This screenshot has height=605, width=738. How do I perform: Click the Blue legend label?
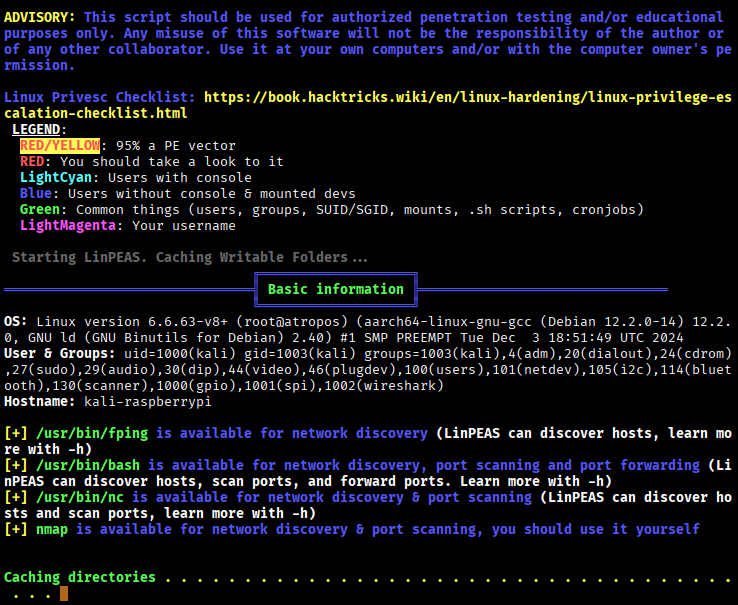coord(36,193)
